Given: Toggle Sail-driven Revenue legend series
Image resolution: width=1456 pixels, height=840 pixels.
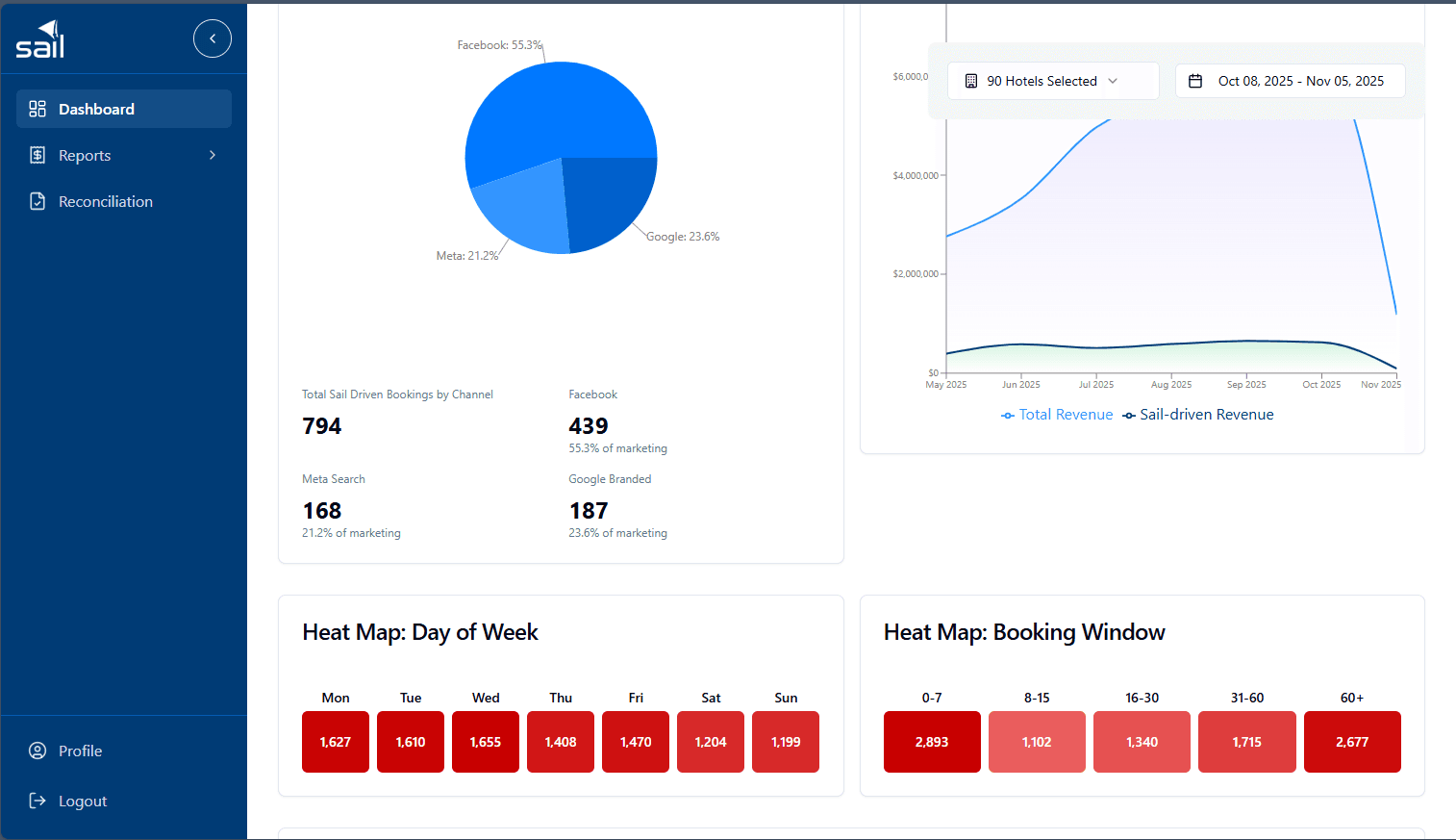Looking at the screenshot, I should click(x=1197, y=415).
